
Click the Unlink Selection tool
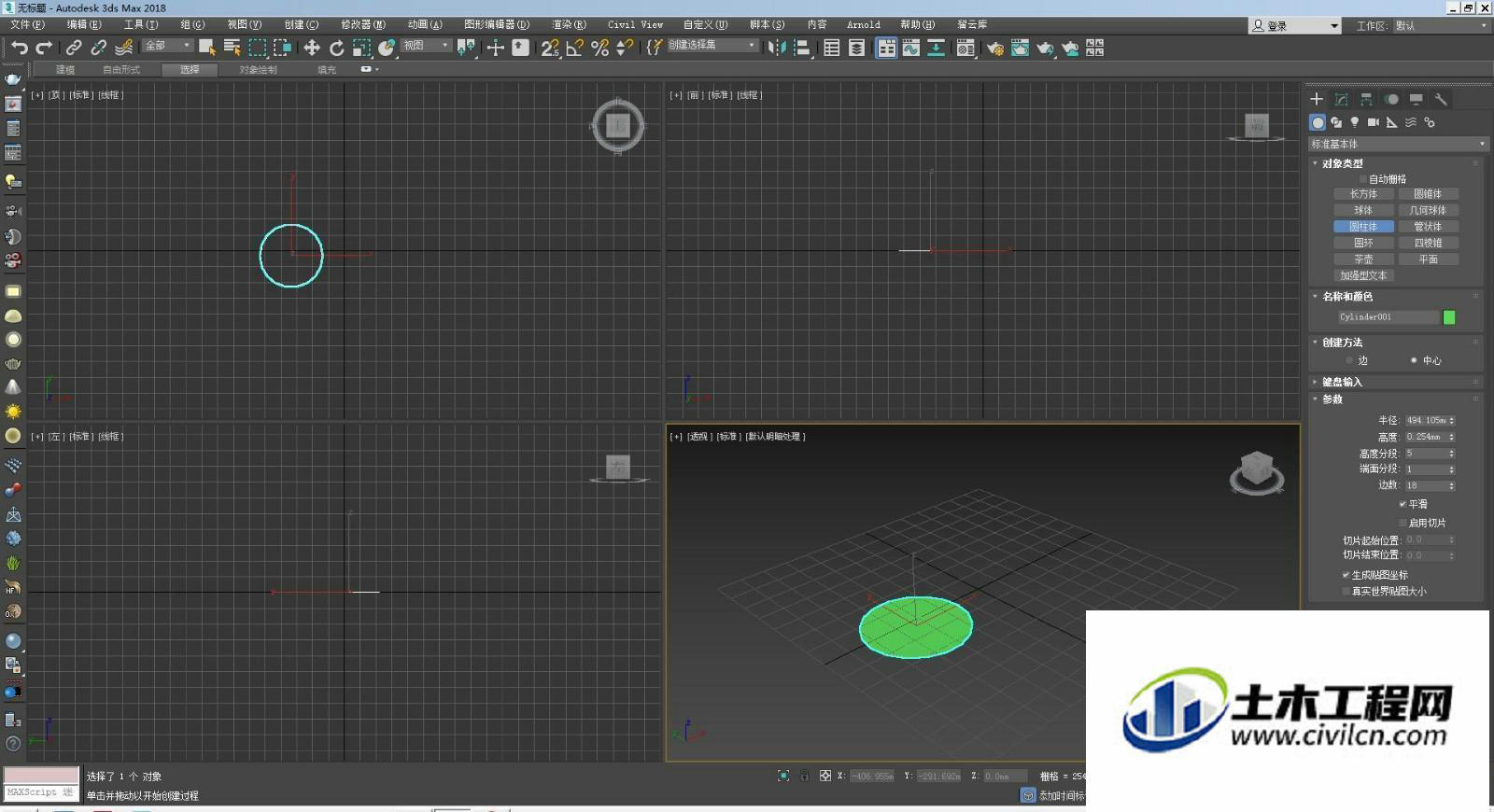pyautogui.click(x=98, y=48)
